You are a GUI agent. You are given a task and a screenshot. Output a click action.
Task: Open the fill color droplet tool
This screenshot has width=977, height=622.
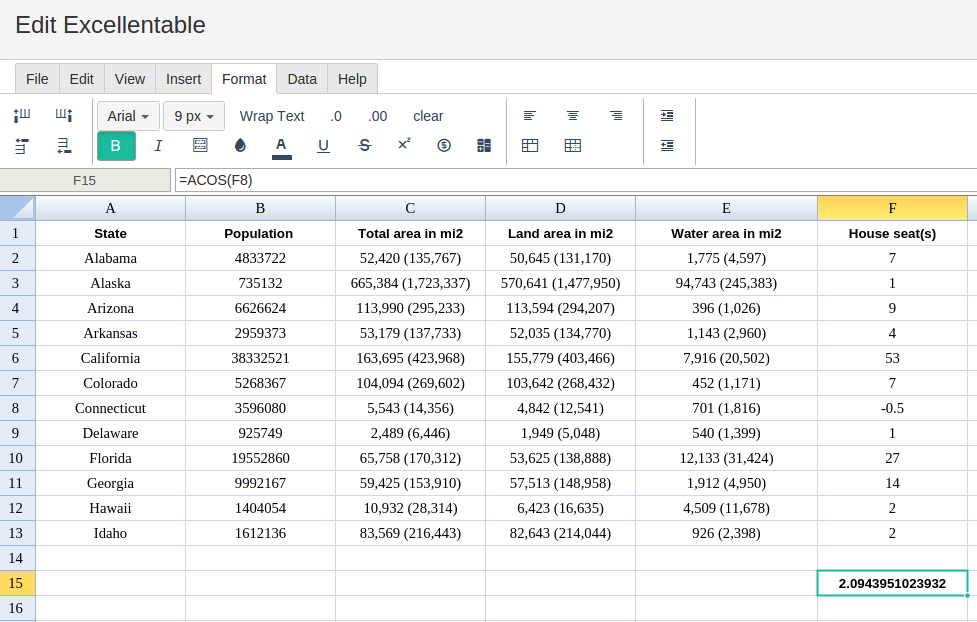pos(240,146)
